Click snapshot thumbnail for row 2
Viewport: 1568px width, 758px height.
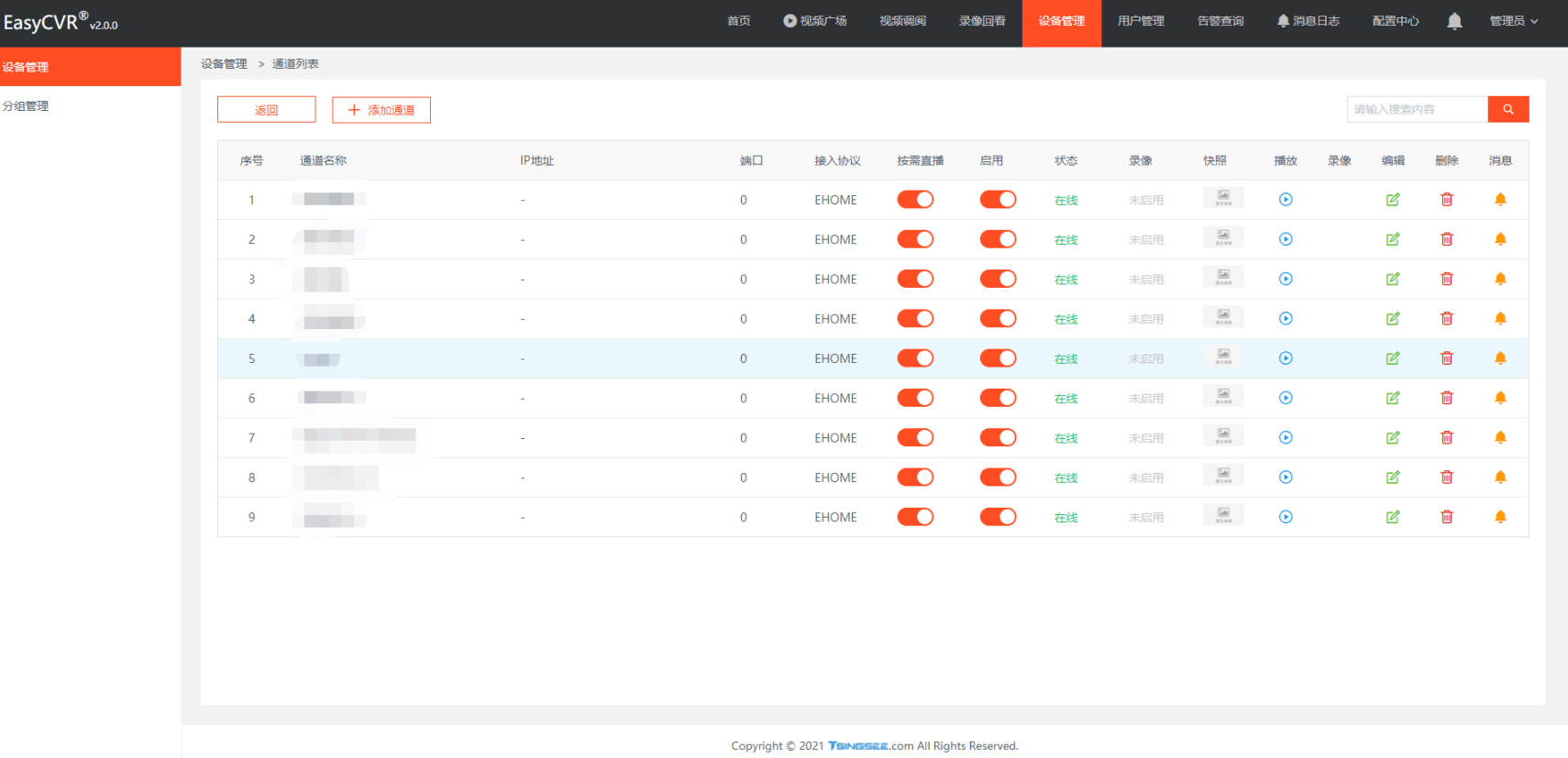coord(1222,237)
